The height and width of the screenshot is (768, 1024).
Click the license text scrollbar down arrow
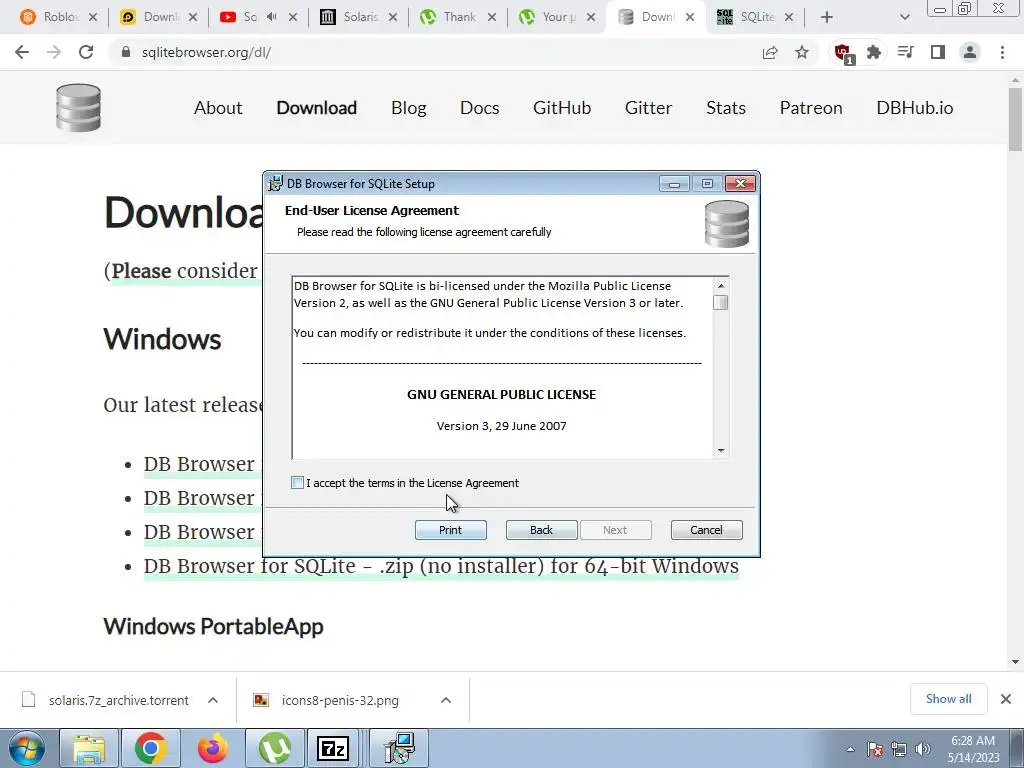(721, 450)
